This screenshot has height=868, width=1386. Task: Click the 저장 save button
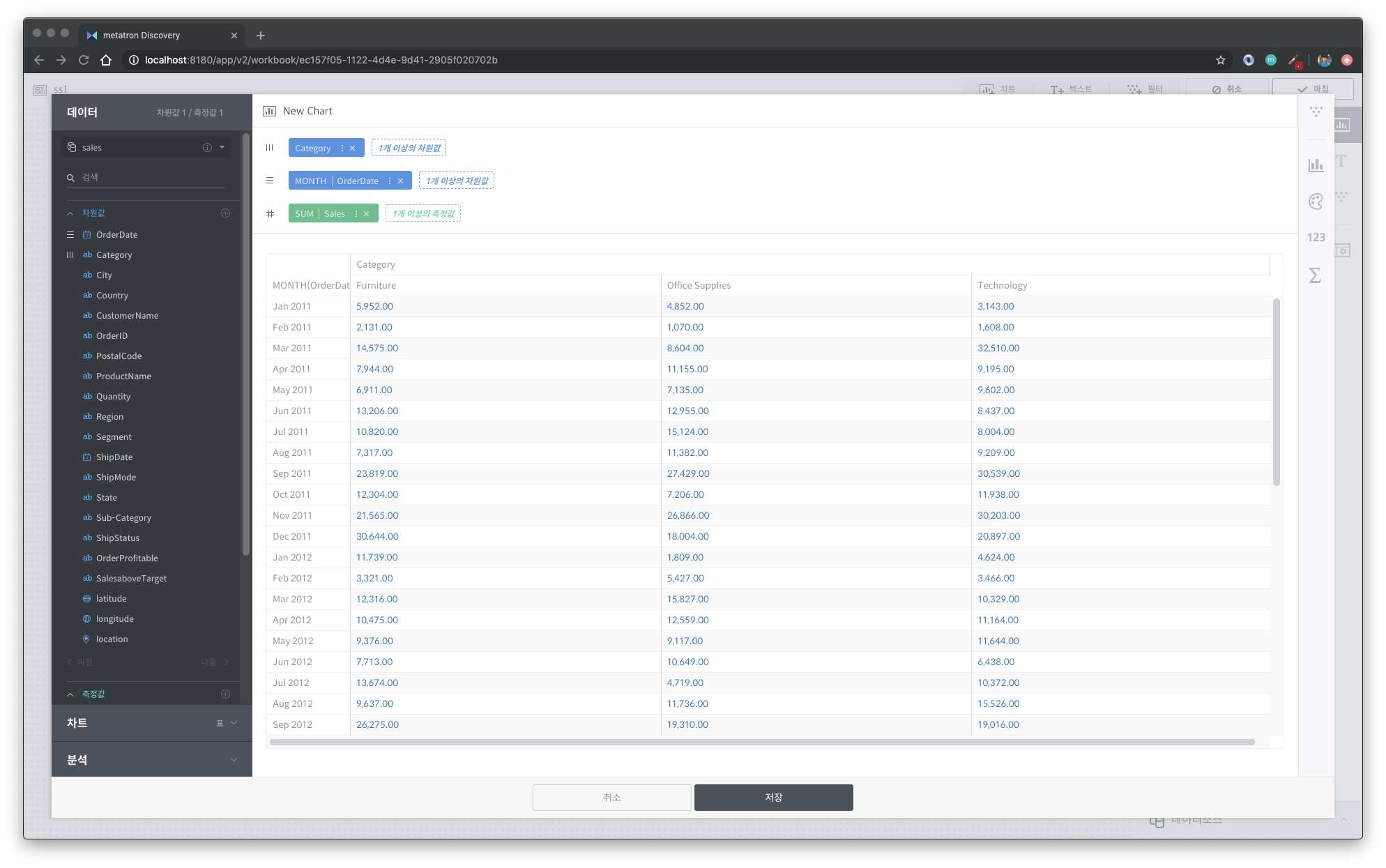click(x=773, y=797)
